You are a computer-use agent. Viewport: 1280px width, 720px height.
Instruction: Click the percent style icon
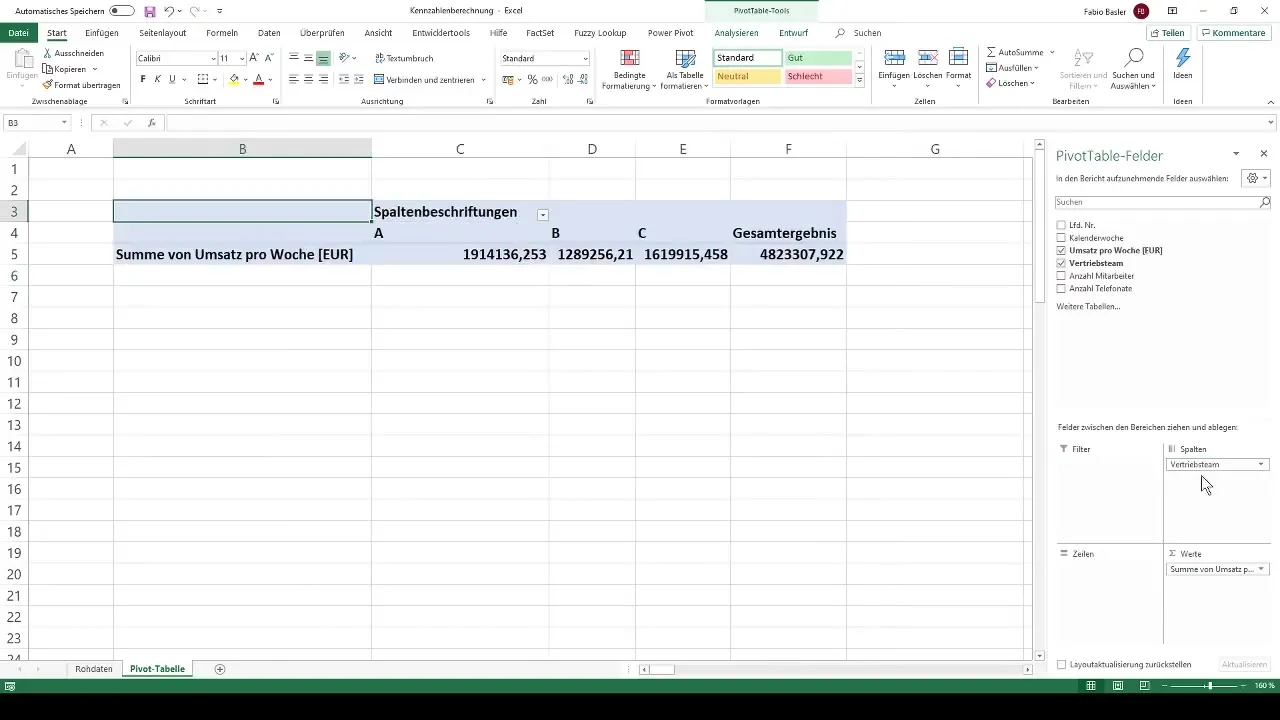pyautogui.click(x=532, y=79)
